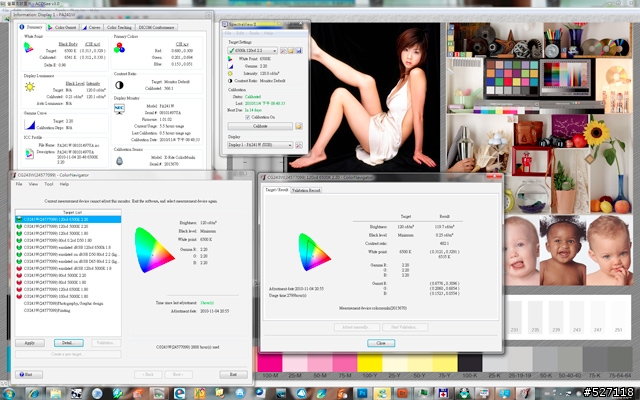
Task: Select target 120cd 5000K 1.80 in list
Action: tap(68, 233)
